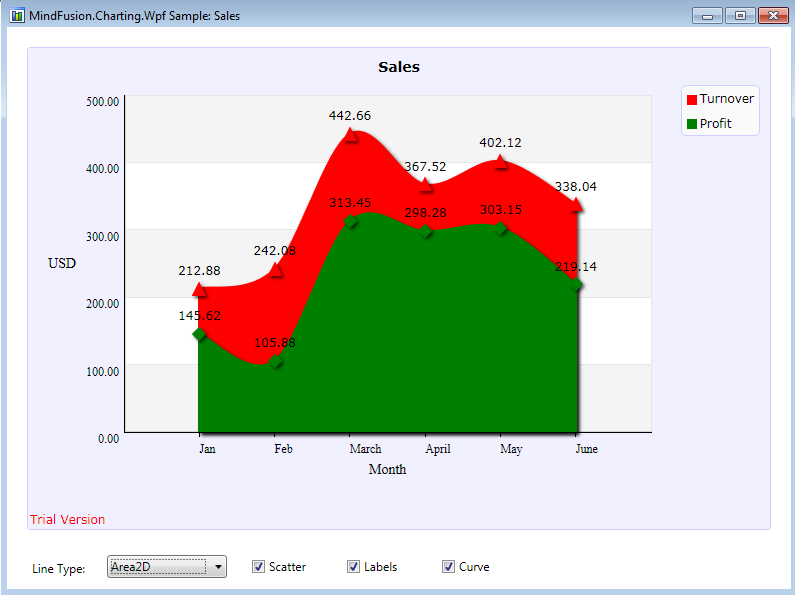Image resolution: width=795 pixels, height=595 pixels.
Task: Click the Trial Version text
Action: (67, 519)
